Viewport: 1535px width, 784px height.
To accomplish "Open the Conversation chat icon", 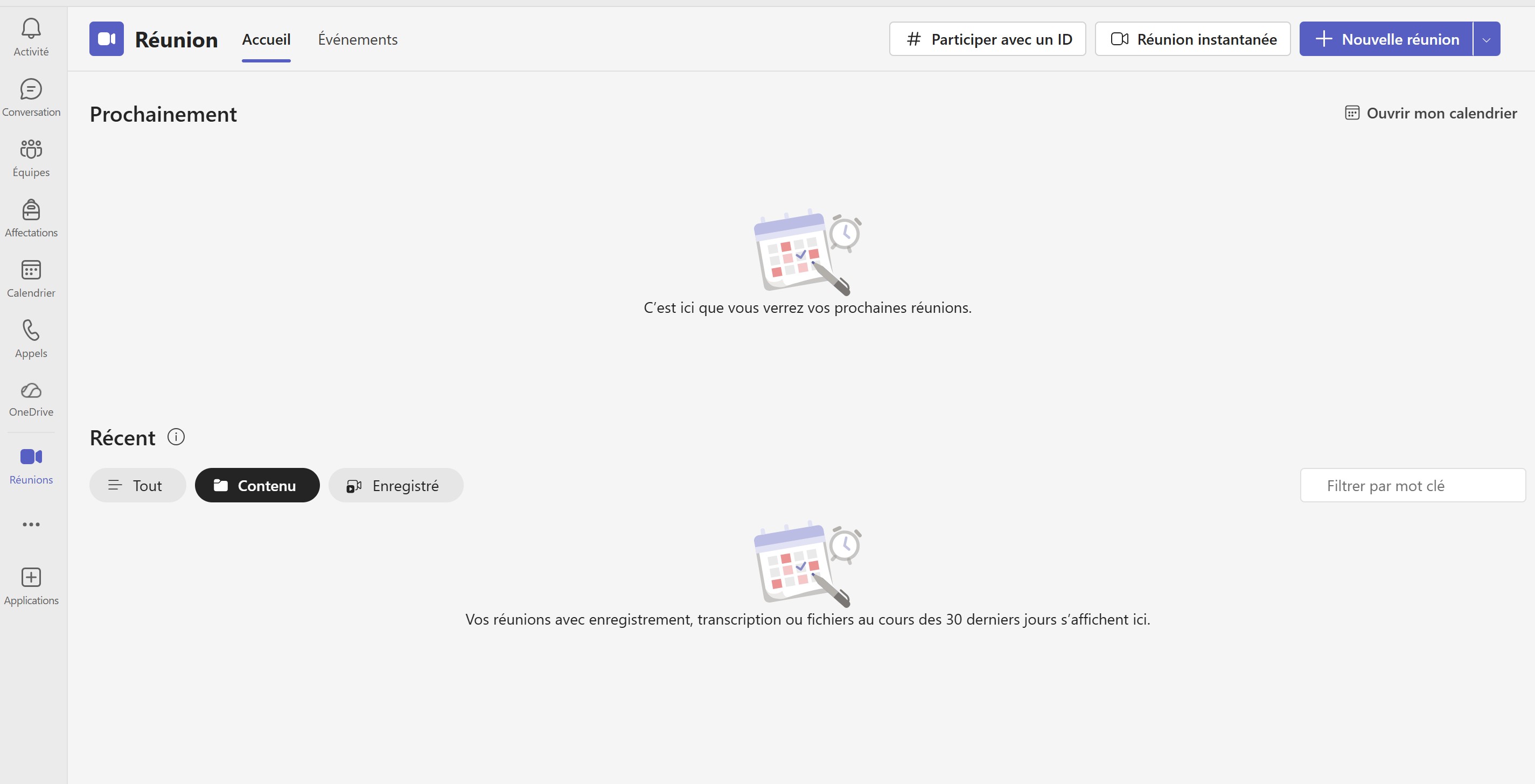I will point(31,89).
